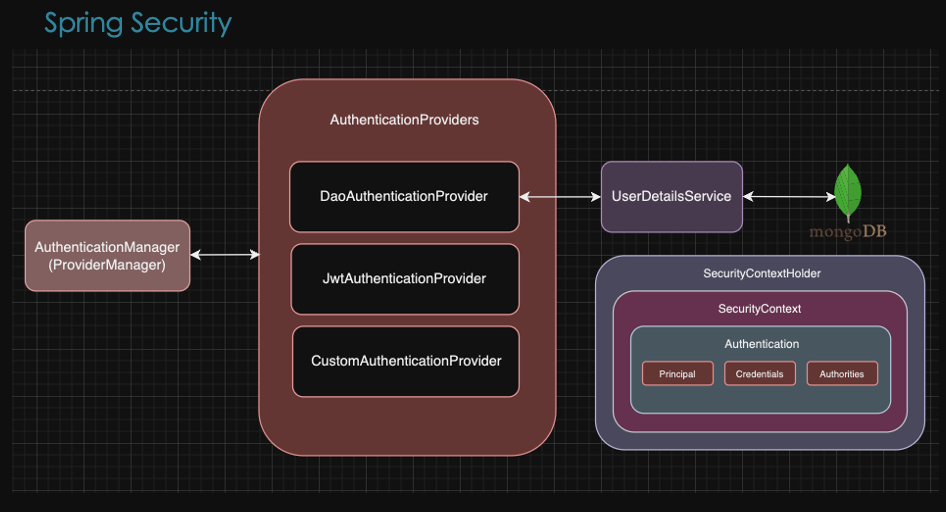Select the Authorities box inside Authentication
946x512 pixels.
click(841, 374)
